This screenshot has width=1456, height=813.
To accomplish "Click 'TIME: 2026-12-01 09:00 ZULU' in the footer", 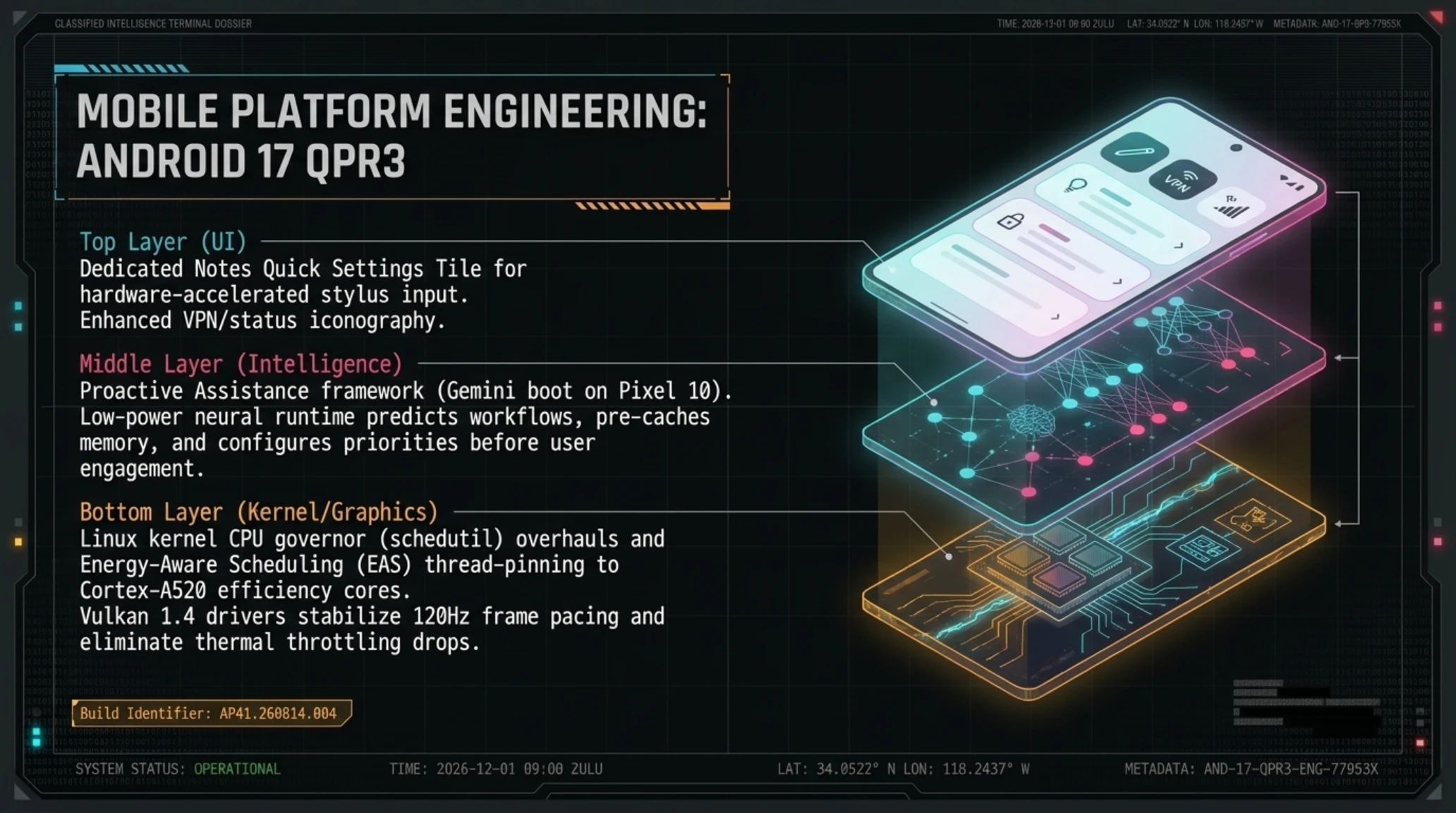I will click(x=496, y=769).
